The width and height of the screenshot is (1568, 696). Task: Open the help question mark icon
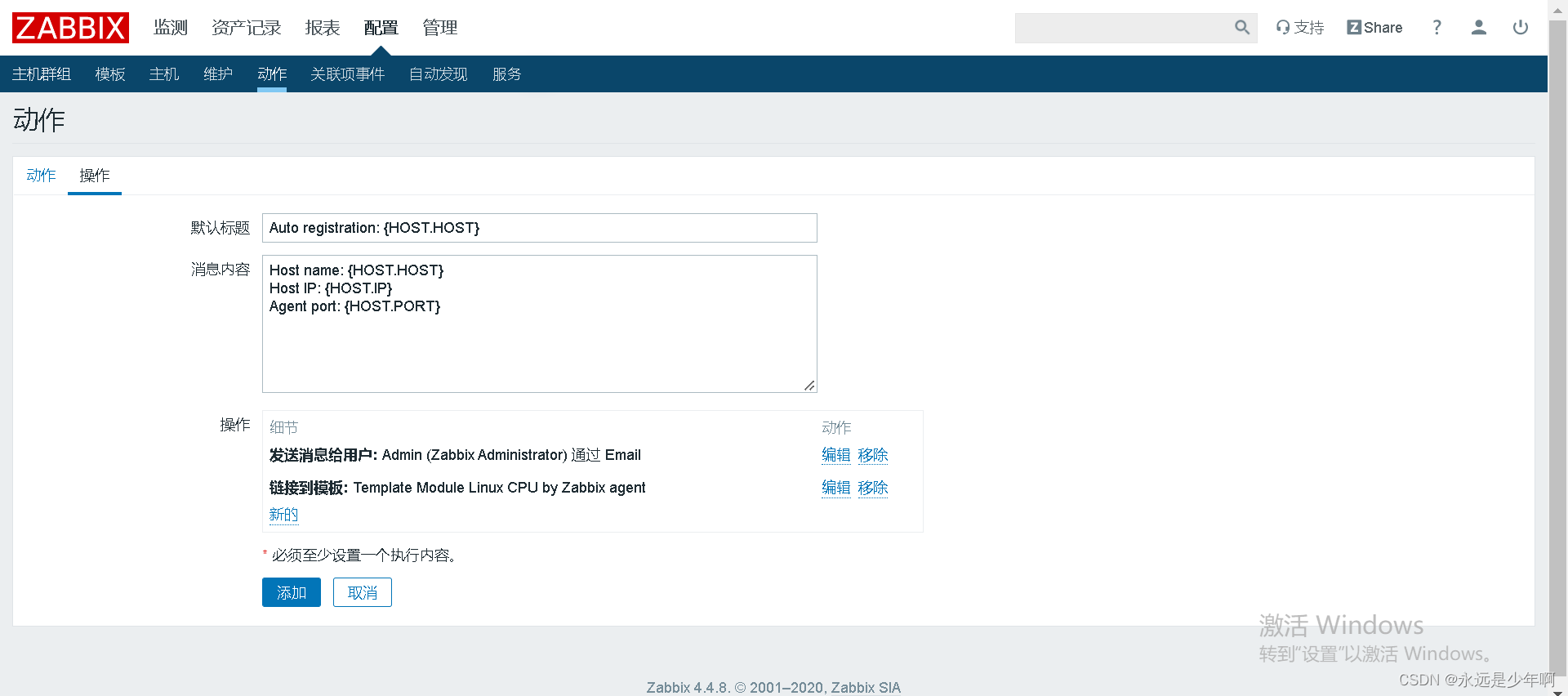click(1437, 28)
